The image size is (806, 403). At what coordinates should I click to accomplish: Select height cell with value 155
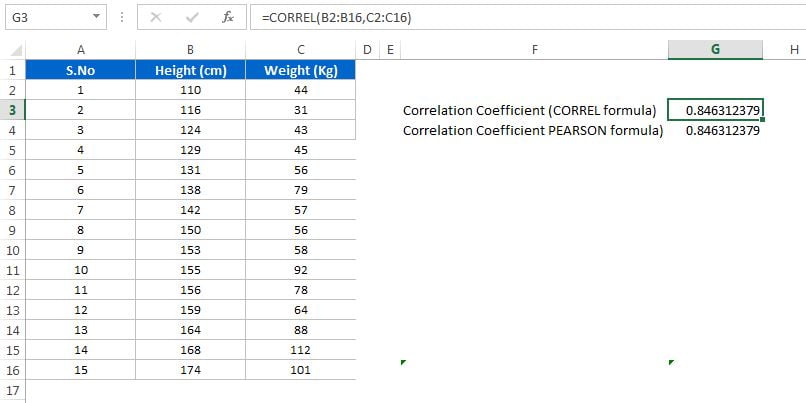click(x=191, y=270)
